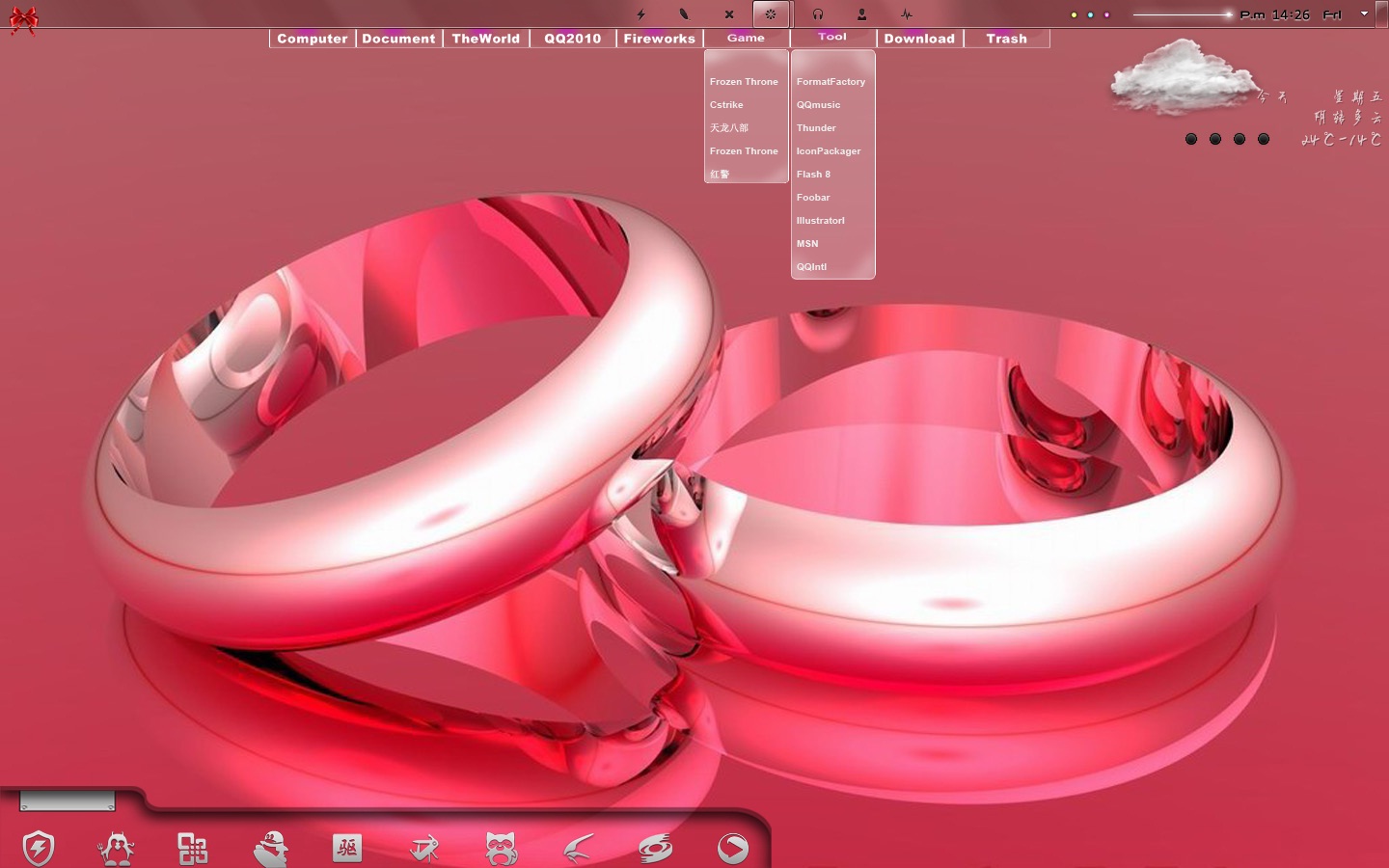Expand the small arrow beside Fri
This screenshot has width=1389, height=868.
click(x=1364, y=14)
